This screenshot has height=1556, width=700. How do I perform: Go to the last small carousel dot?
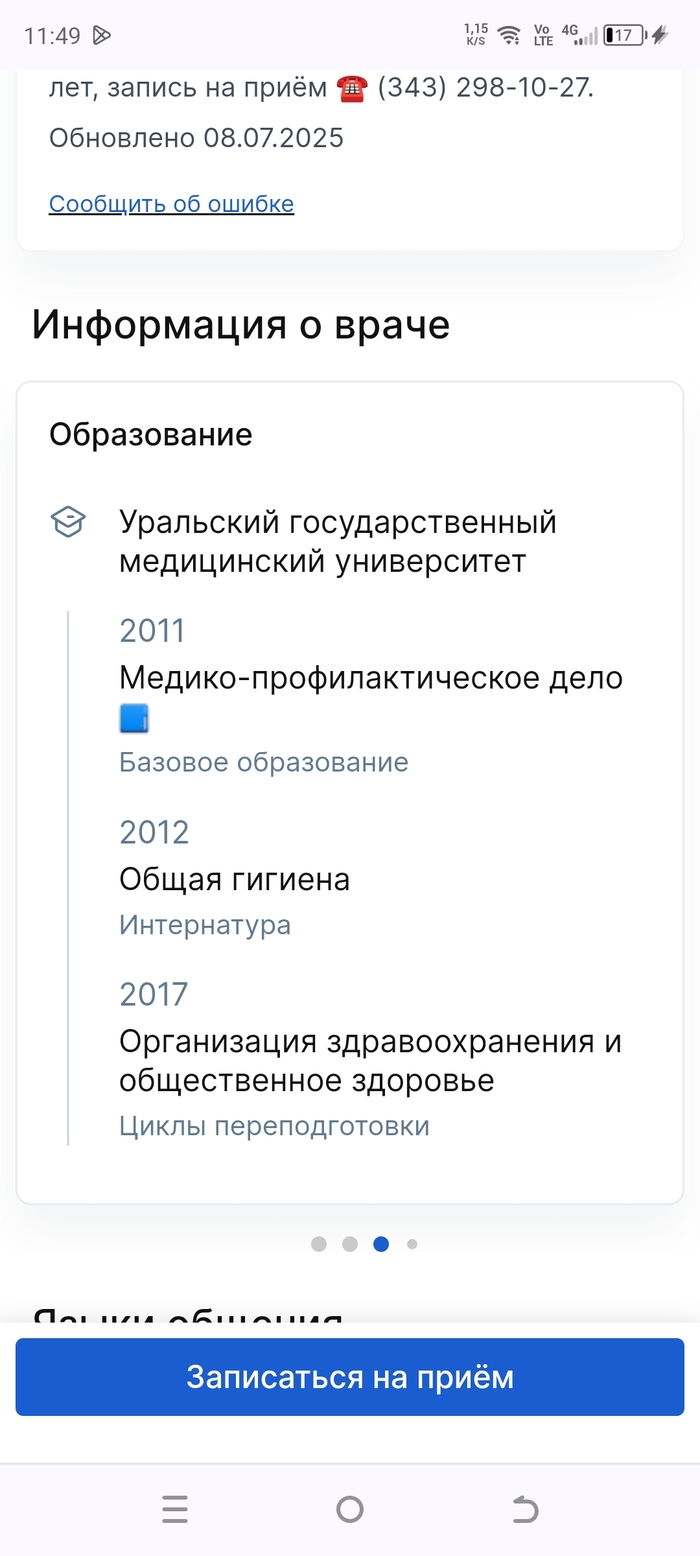tap(412, 1244)
